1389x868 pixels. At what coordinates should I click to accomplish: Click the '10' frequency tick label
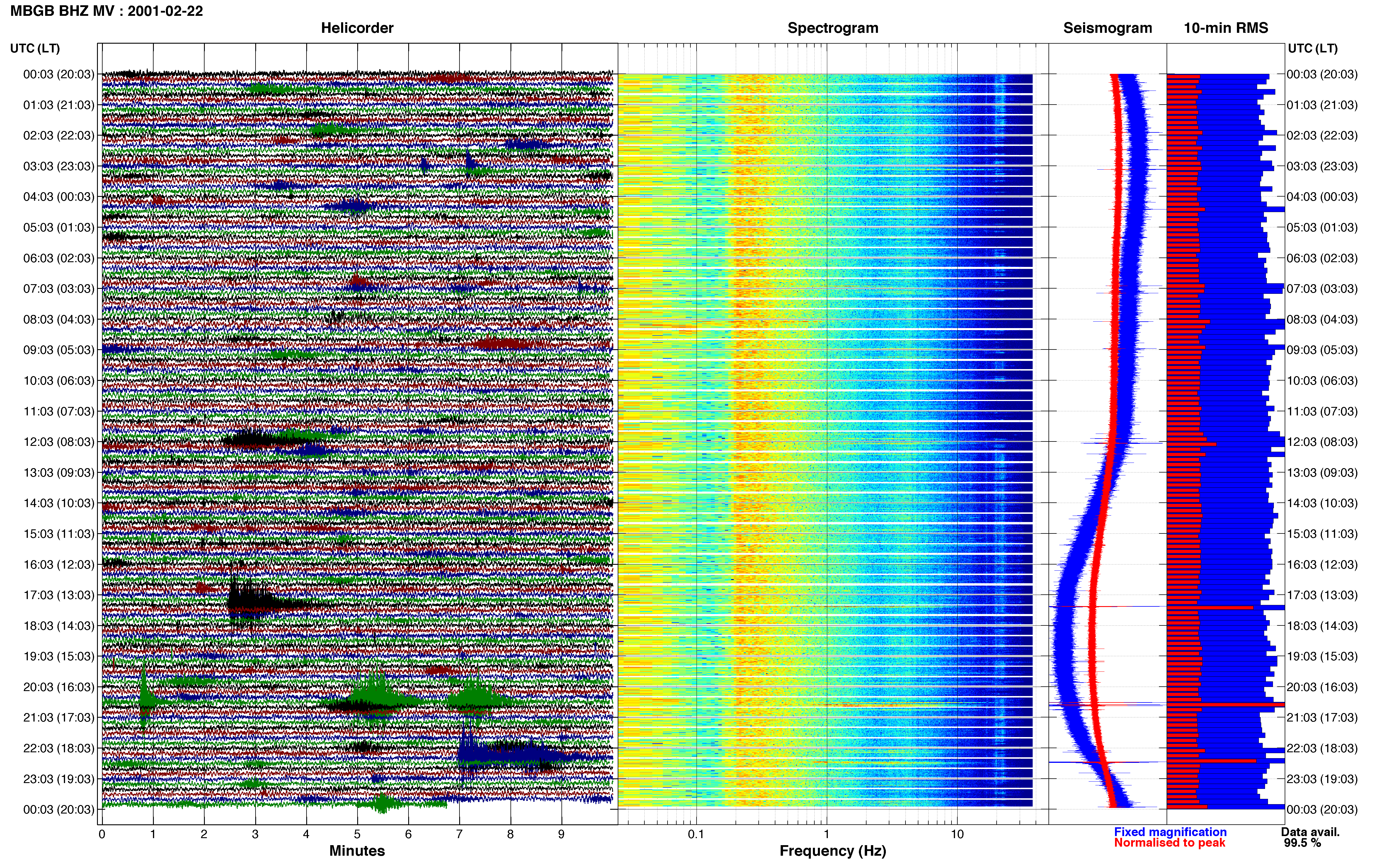tap(957, 835)
